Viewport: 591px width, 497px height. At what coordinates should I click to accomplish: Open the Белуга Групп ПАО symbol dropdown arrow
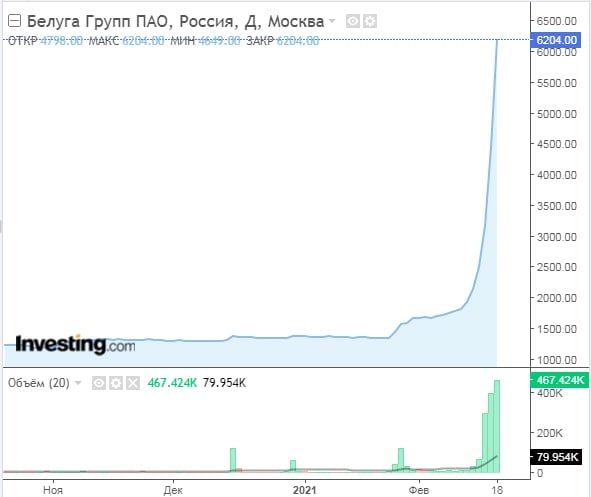click(x=332, y=21)
